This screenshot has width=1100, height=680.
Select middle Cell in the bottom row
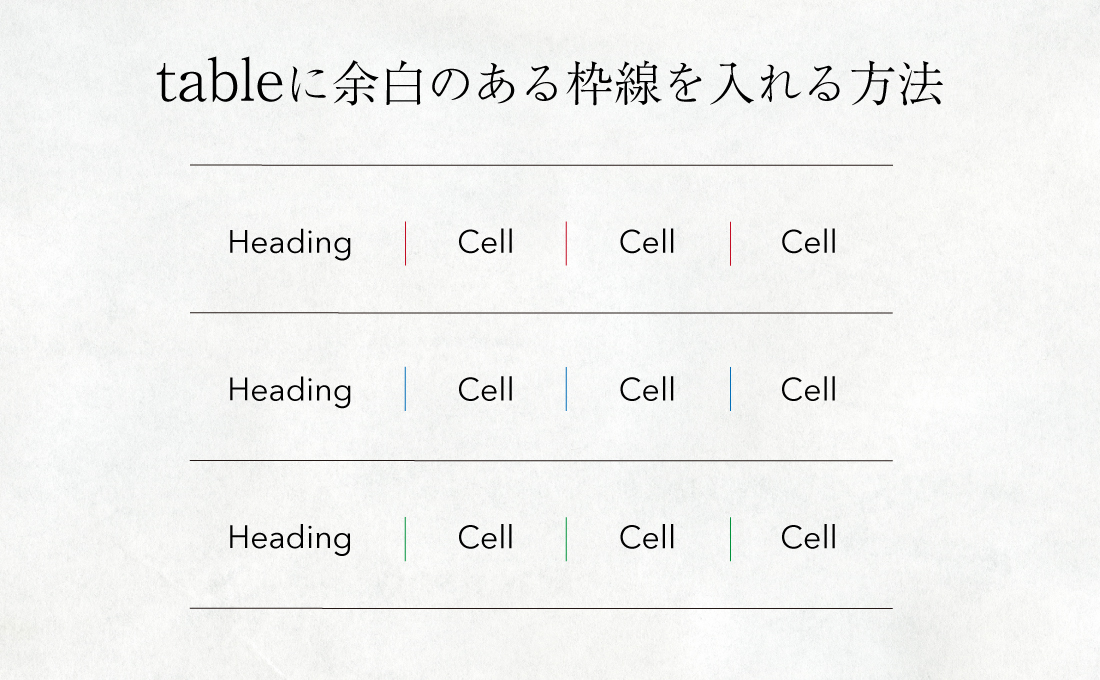click(x=647, y=538)
